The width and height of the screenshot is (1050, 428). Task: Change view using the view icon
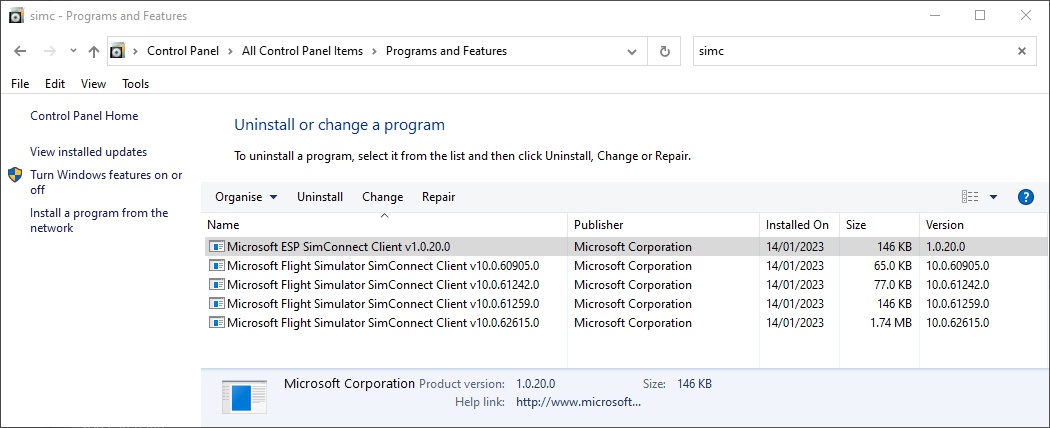pyautogui.click(x=970, y=197)
